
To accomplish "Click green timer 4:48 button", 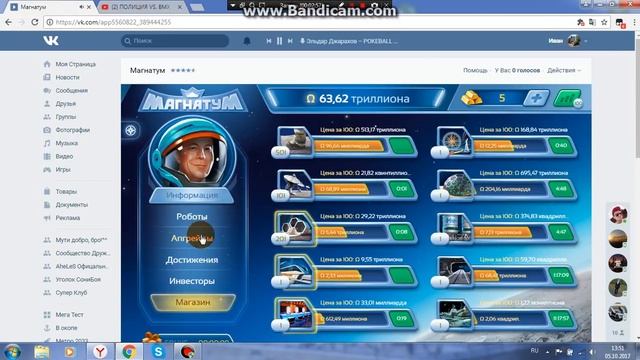I will pyautogui.click(x=561, y=189).
